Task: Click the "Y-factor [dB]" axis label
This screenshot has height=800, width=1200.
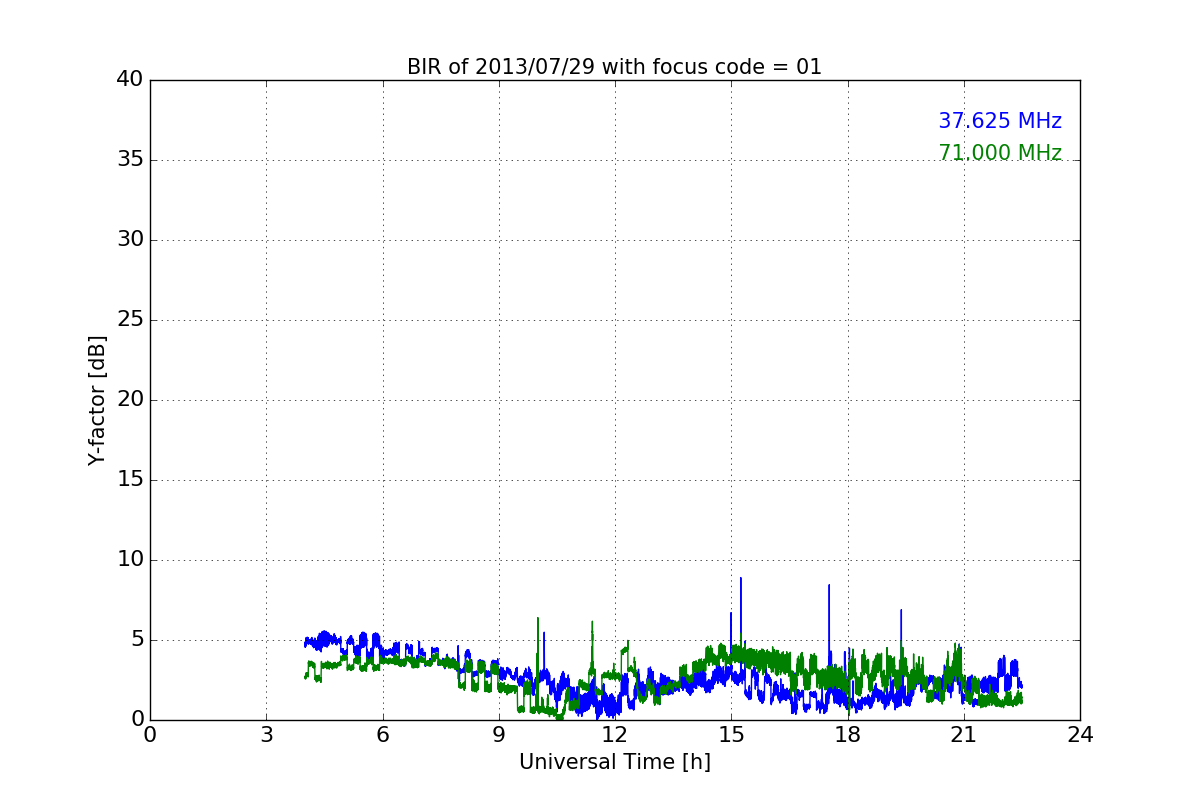Action: tap(97, 400)
